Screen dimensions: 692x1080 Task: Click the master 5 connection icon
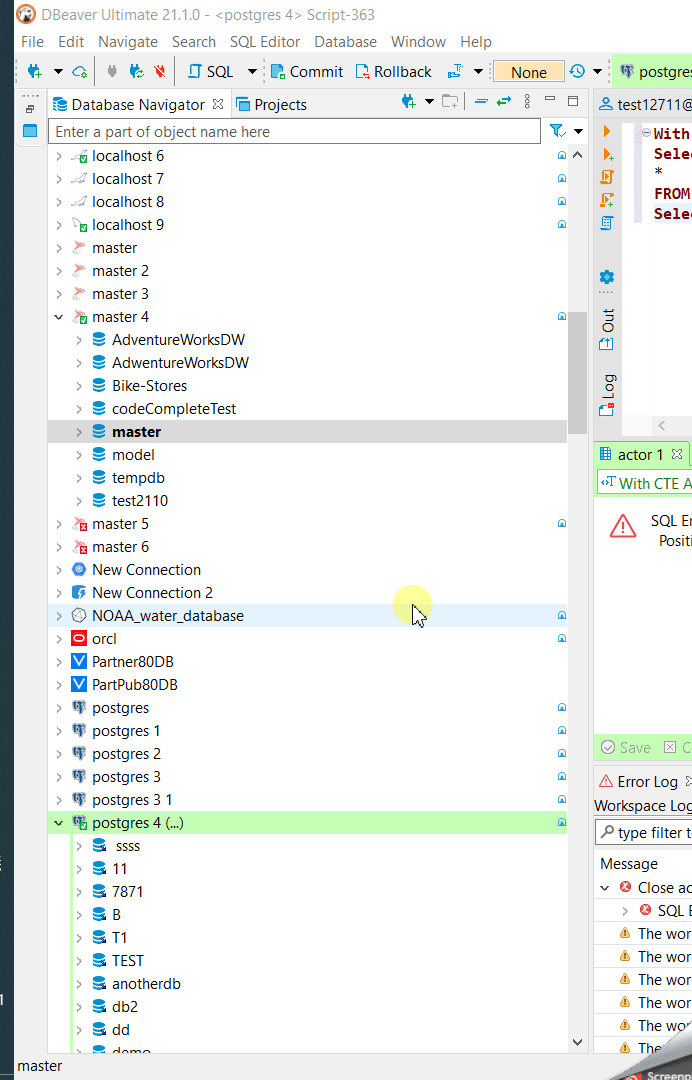[x=80, y=524]
